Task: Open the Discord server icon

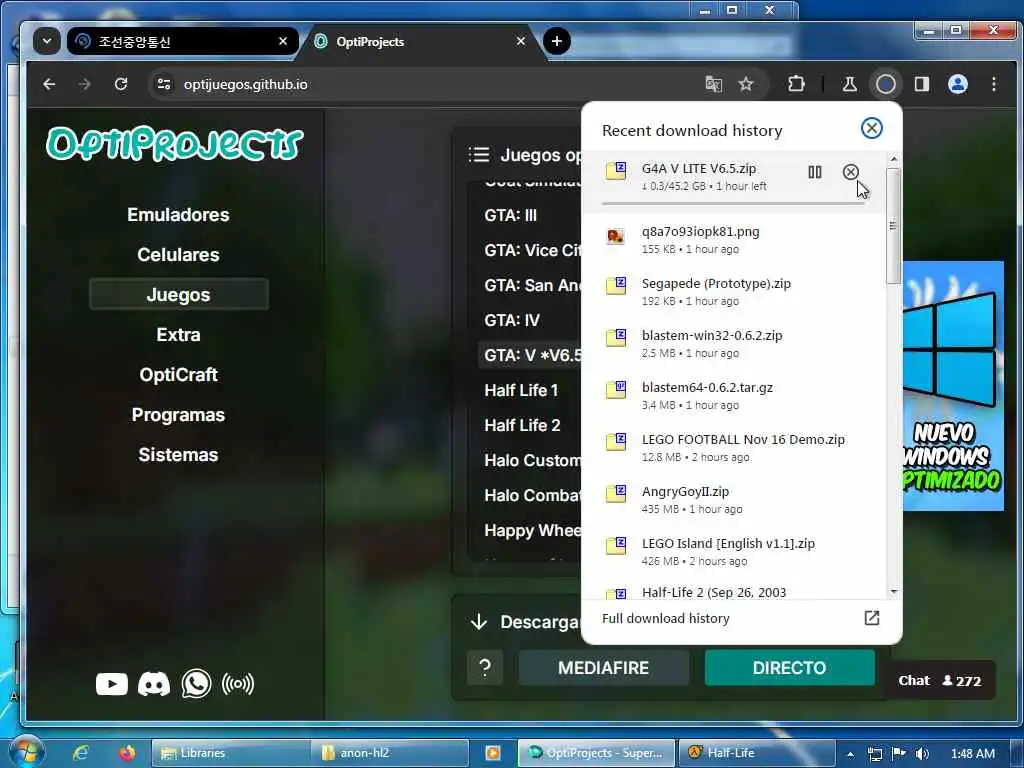Action: click(154, 684)
